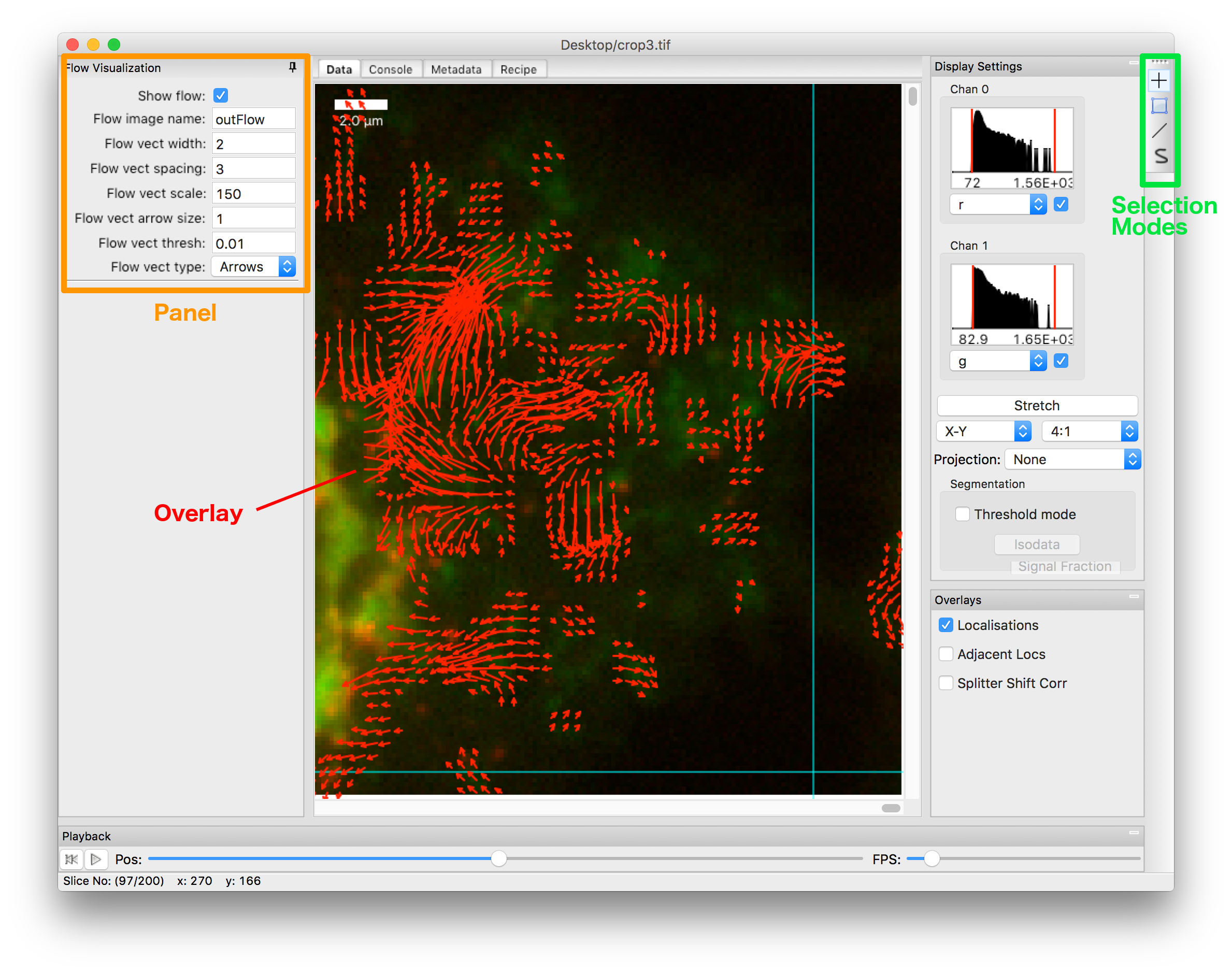Select the straight line selection mode
The height and width of the screenshot is (974, 1232).
pos(1158,131)
